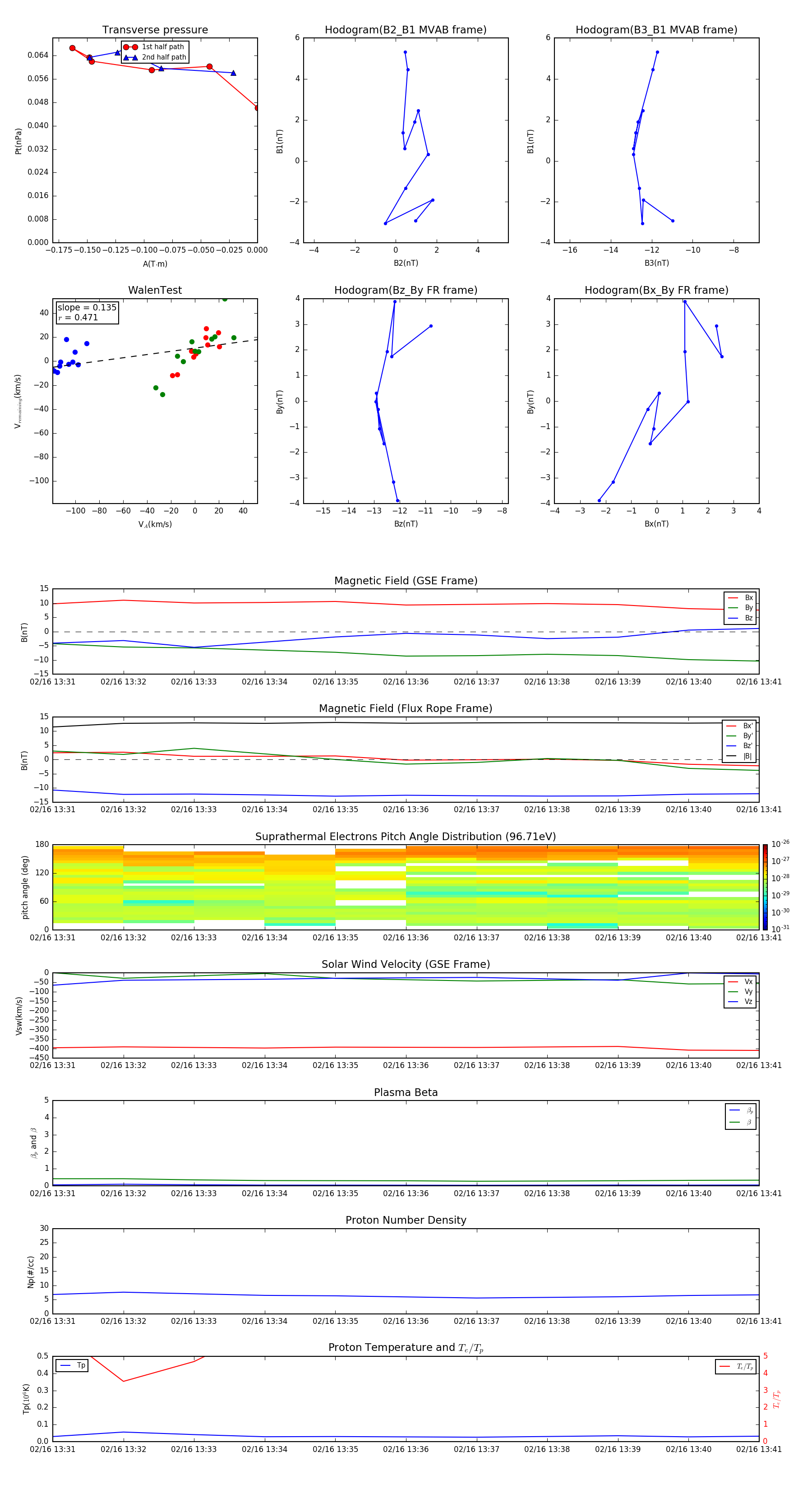Click the pitch angle colorbar
The image size is (812, 1489).
click(x=765, y=887)
